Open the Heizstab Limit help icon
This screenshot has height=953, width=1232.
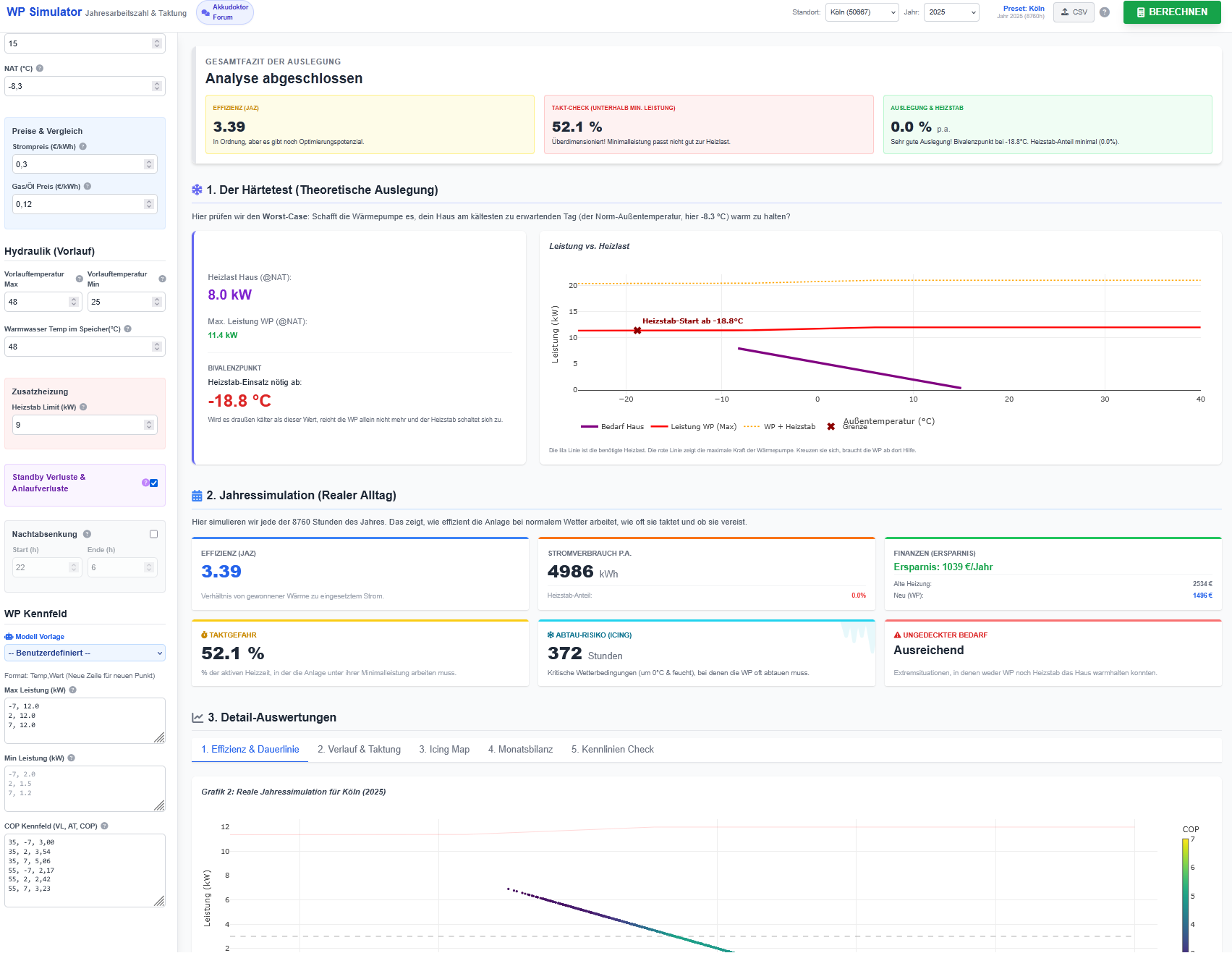click(83, 407)
